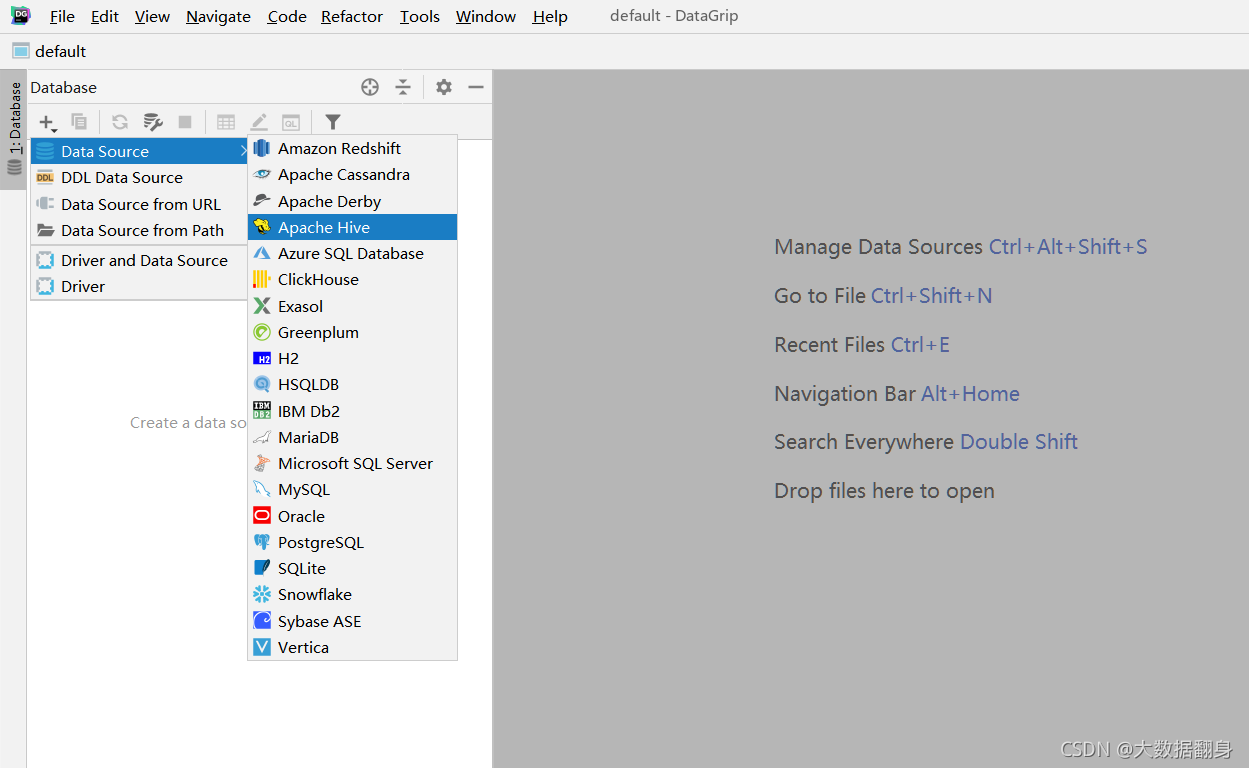Open the Edit menu
The image size is (1249, 768).
[x=104, y=16]
